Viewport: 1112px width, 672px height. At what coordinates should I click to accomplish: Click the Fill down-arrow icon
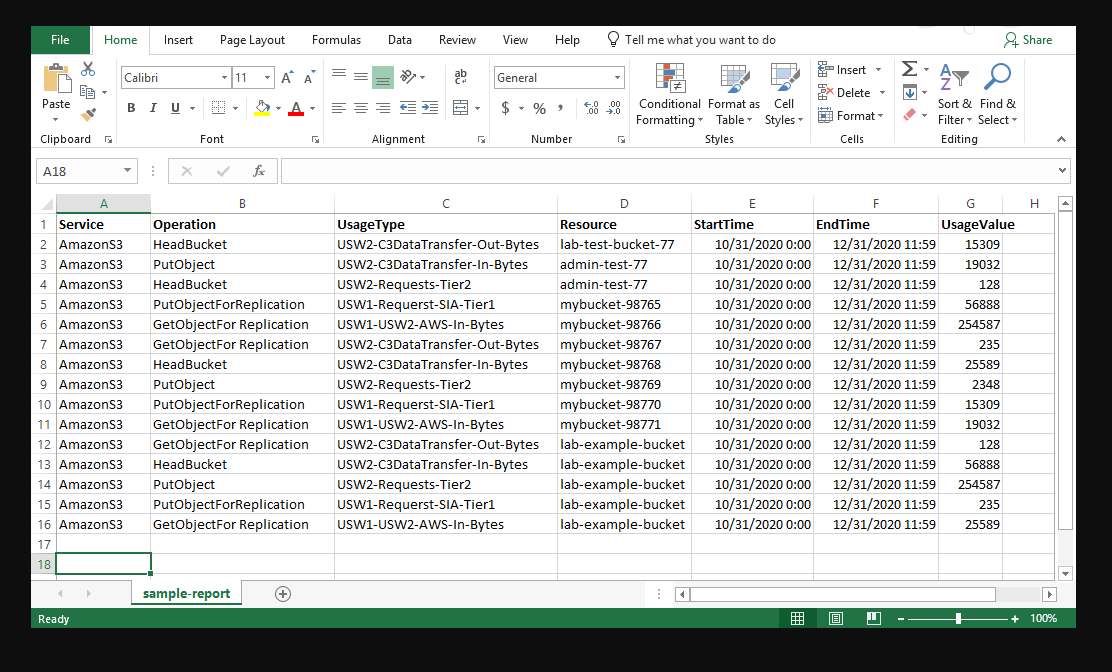click(910, 92)
